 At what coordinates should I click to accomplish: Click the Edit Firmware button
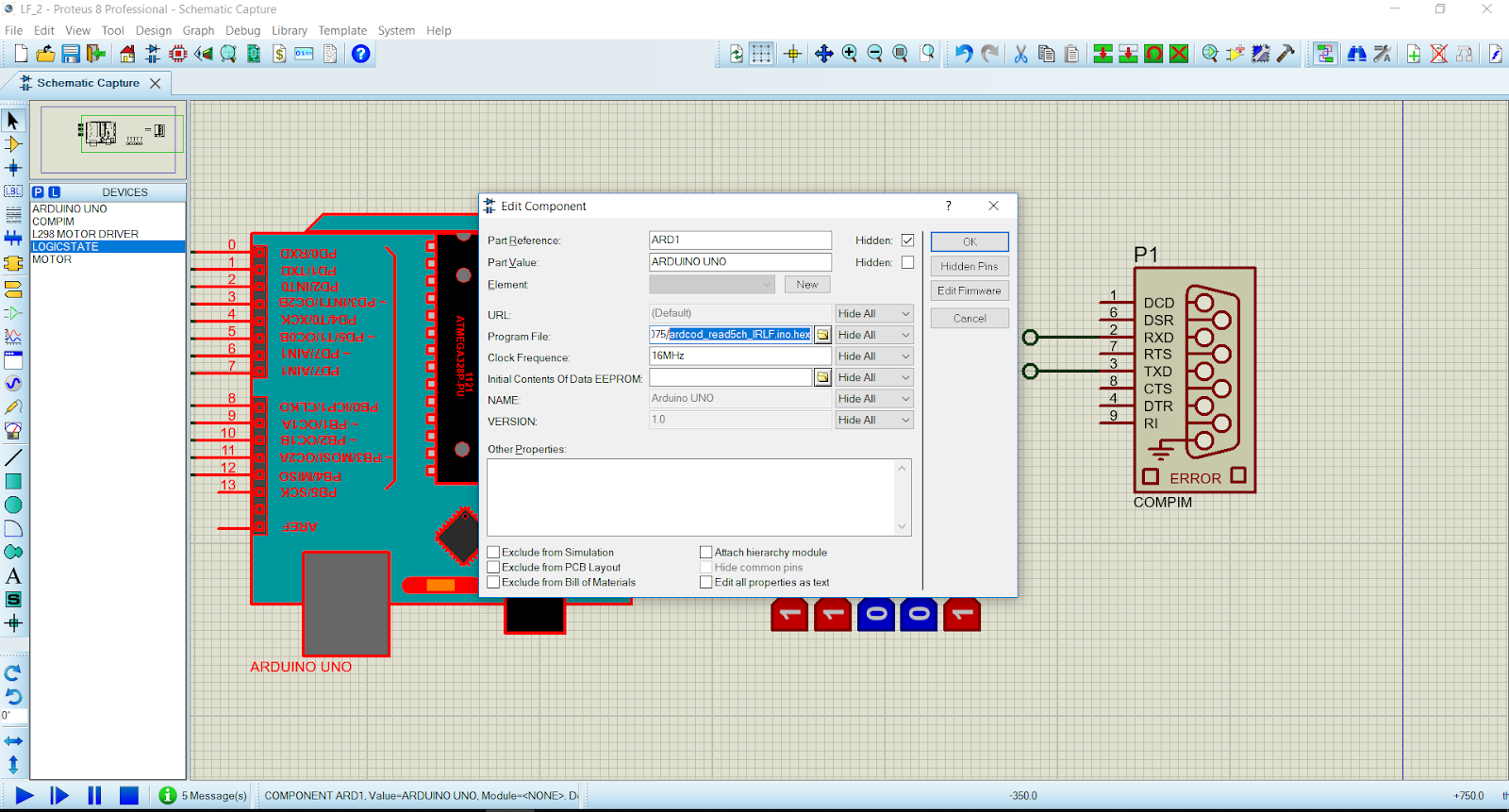point(970,290)
